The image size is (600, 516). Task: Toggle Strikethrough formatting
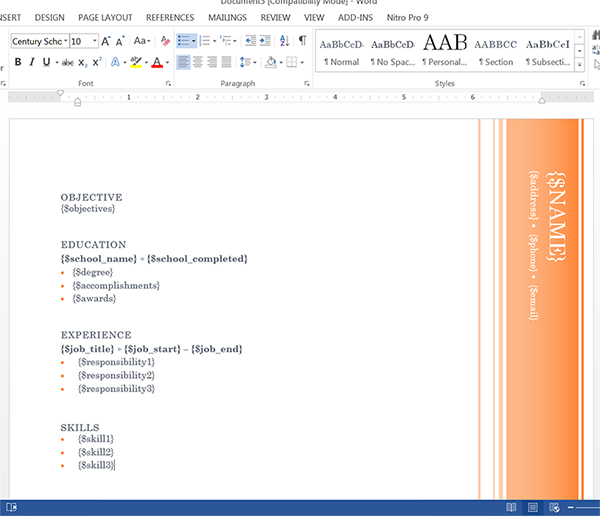(x=68, y=62)
